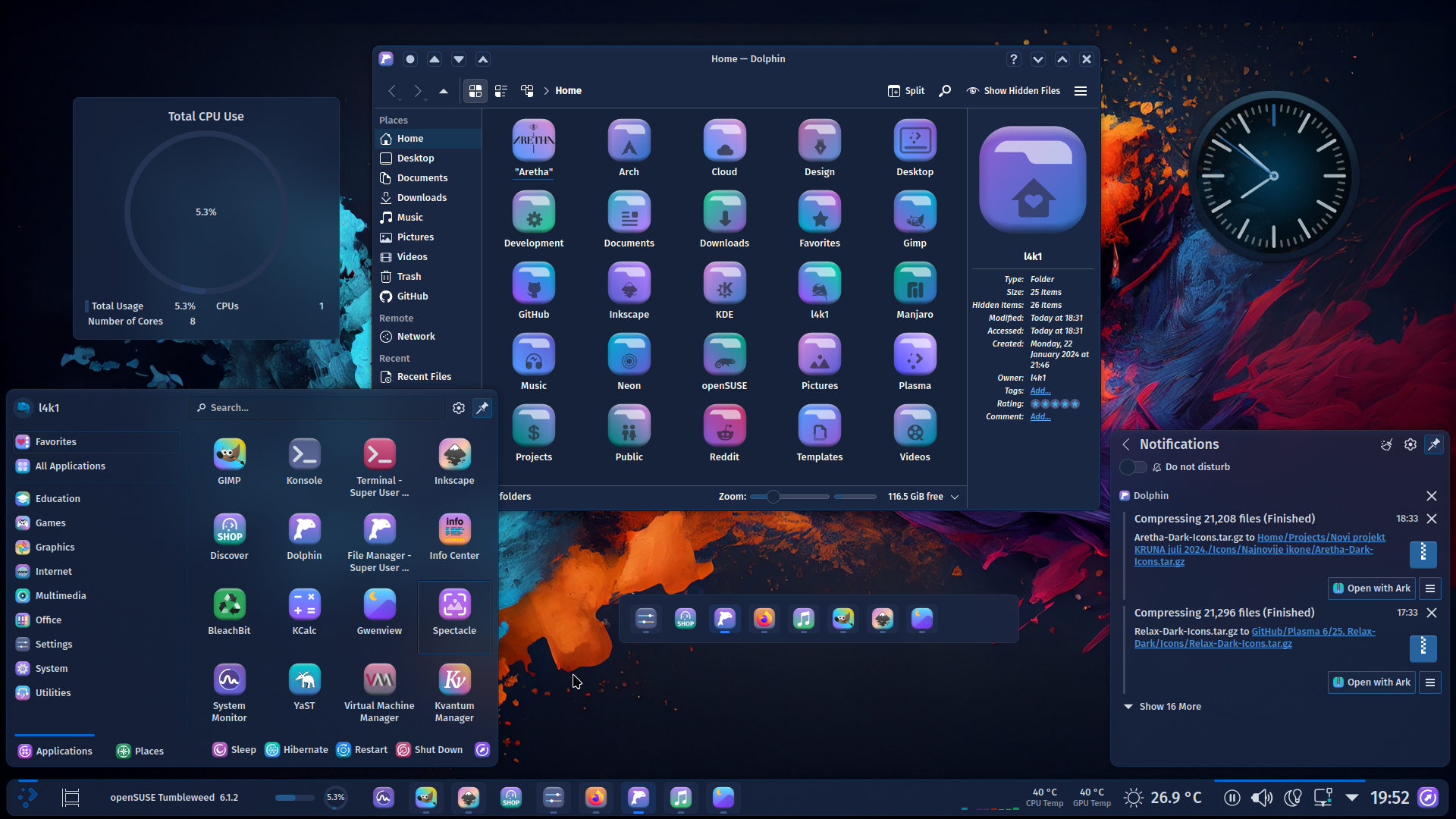This screenshot has height=819, width=1456.
Task: Open volume control in system tray
Action: (x=1262, y=798)
